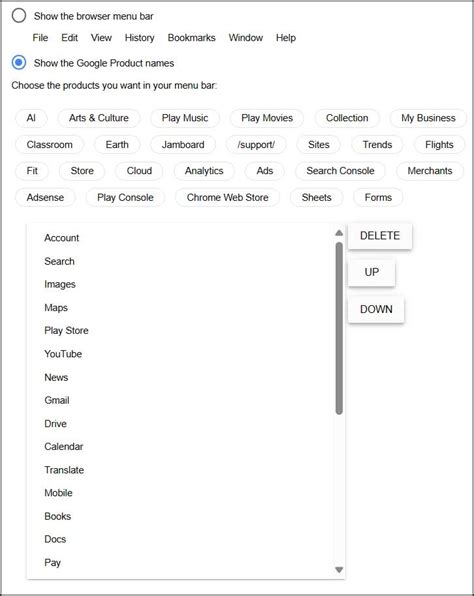Add the Play Console chip
The height and width of the screenshot is (596, 474).
[x=125, y=197]
